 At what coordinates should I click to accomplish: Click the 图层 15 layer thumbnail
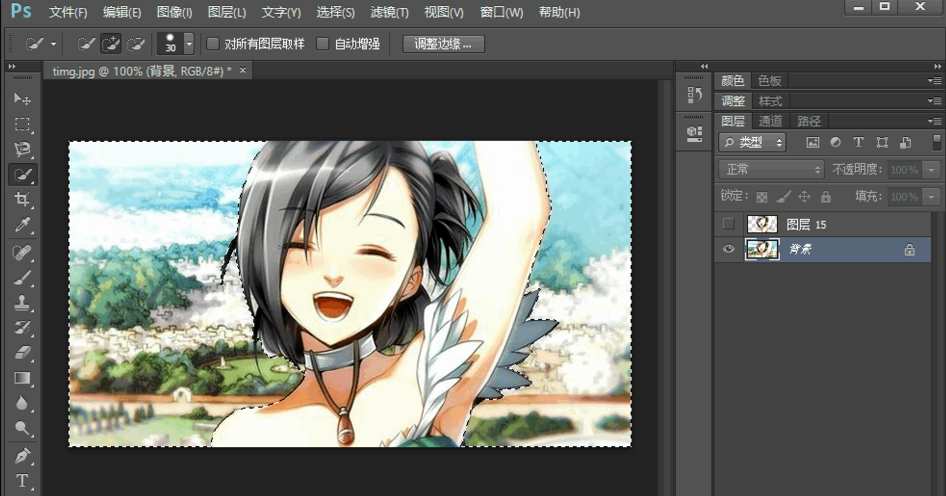pos(762,224)
